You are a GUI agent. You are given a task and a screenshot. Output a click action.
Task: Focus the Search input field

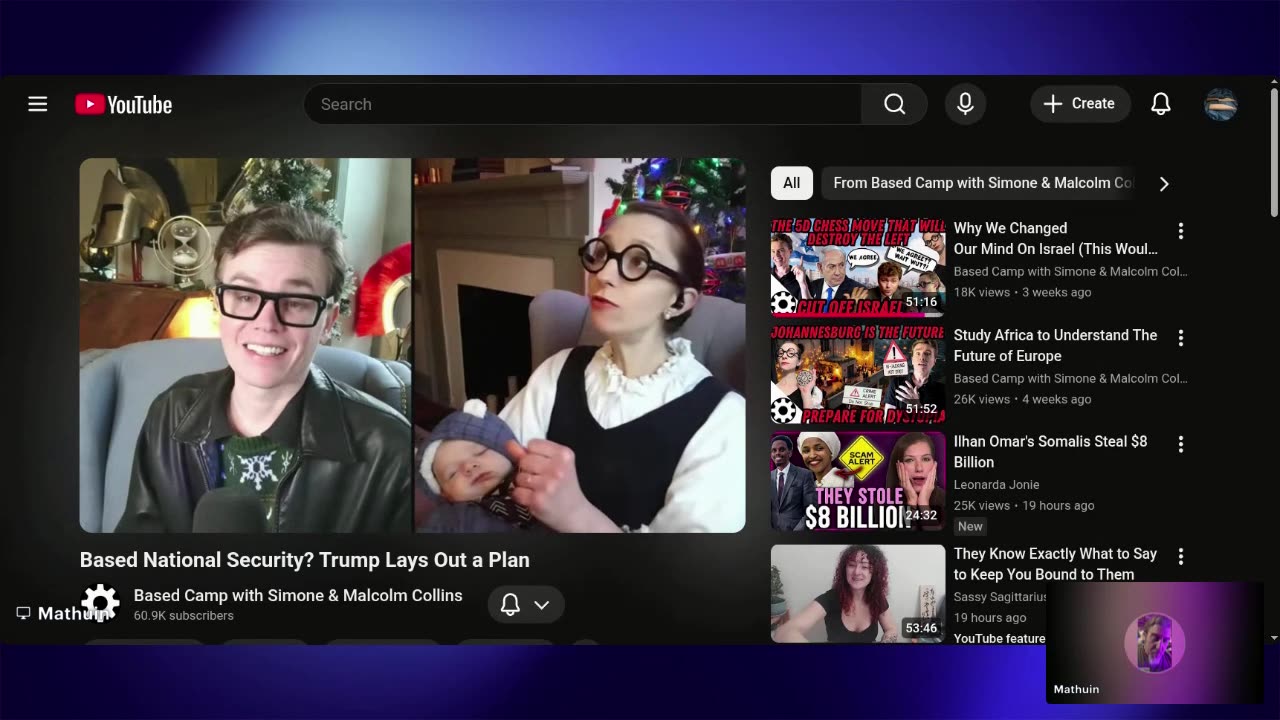click(583, 104)
